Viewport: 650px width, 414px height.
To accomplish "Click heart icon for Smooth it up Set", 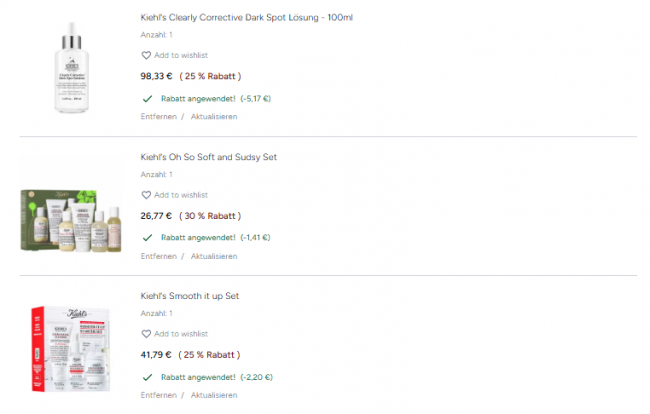I will tap(146, 334).
